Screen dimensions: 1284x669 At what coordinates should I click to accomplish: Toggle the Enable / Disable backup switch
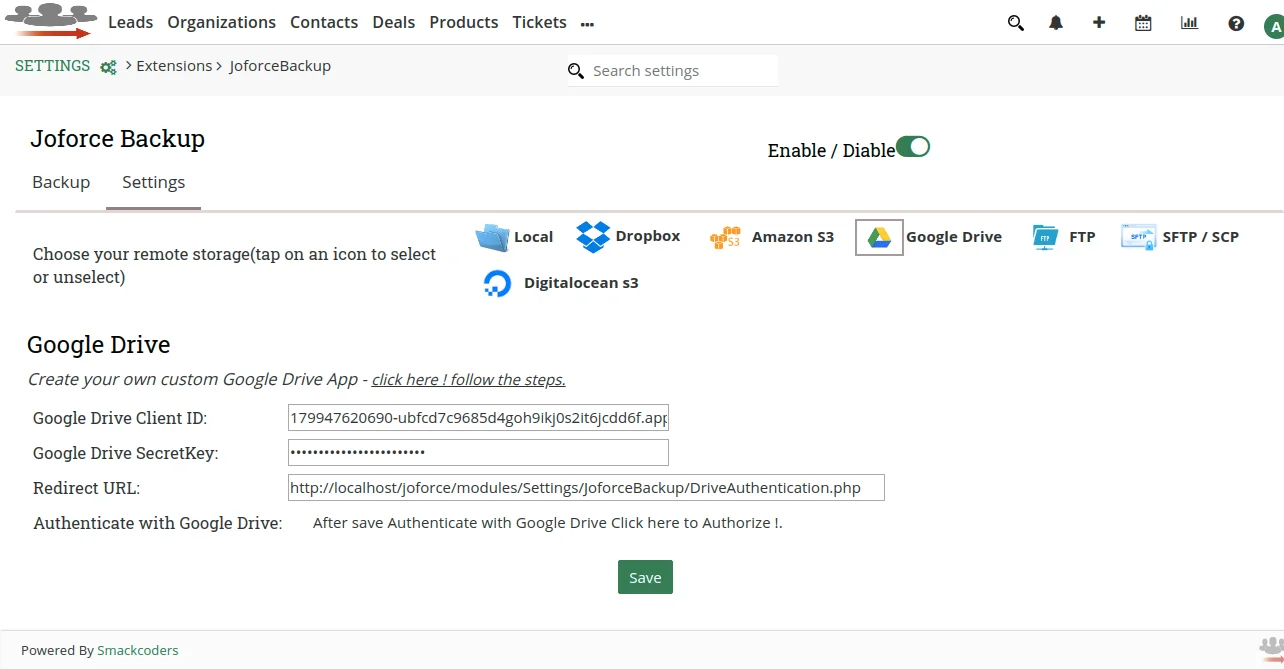tap(912, 147)
